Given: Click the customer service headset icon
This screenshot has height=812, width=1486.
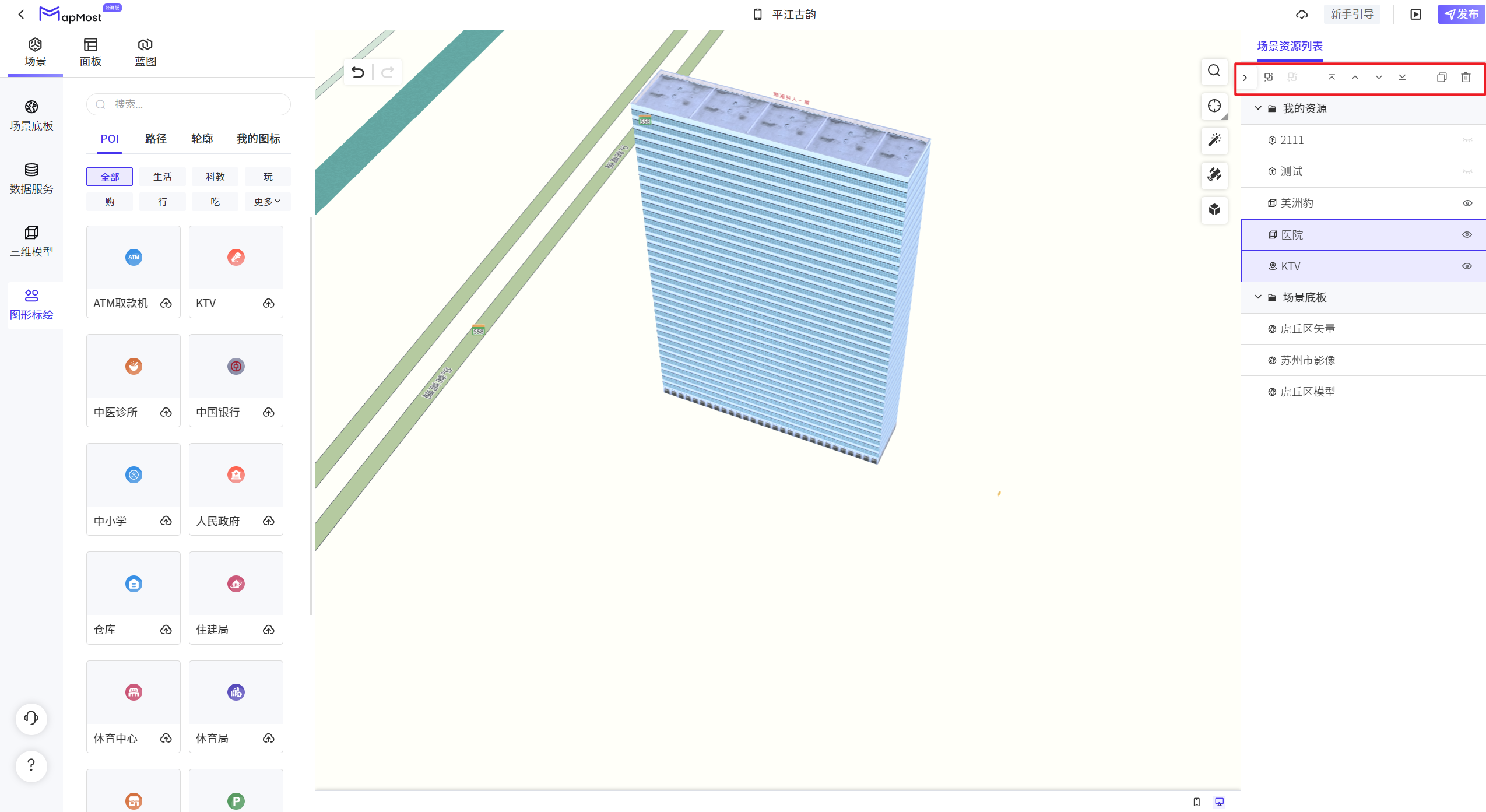Looking at the screenshot, I should [31, 718].
